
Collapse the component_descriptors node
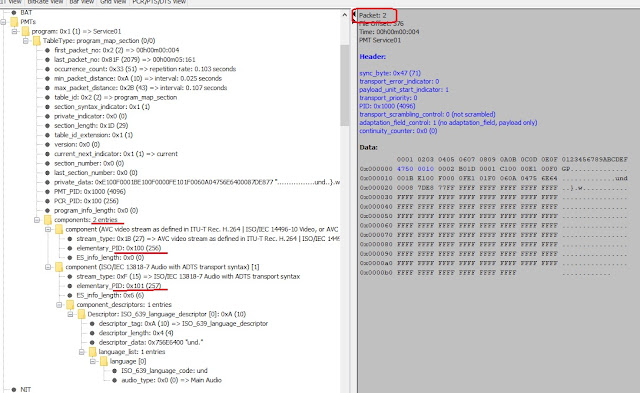(59, 304)
